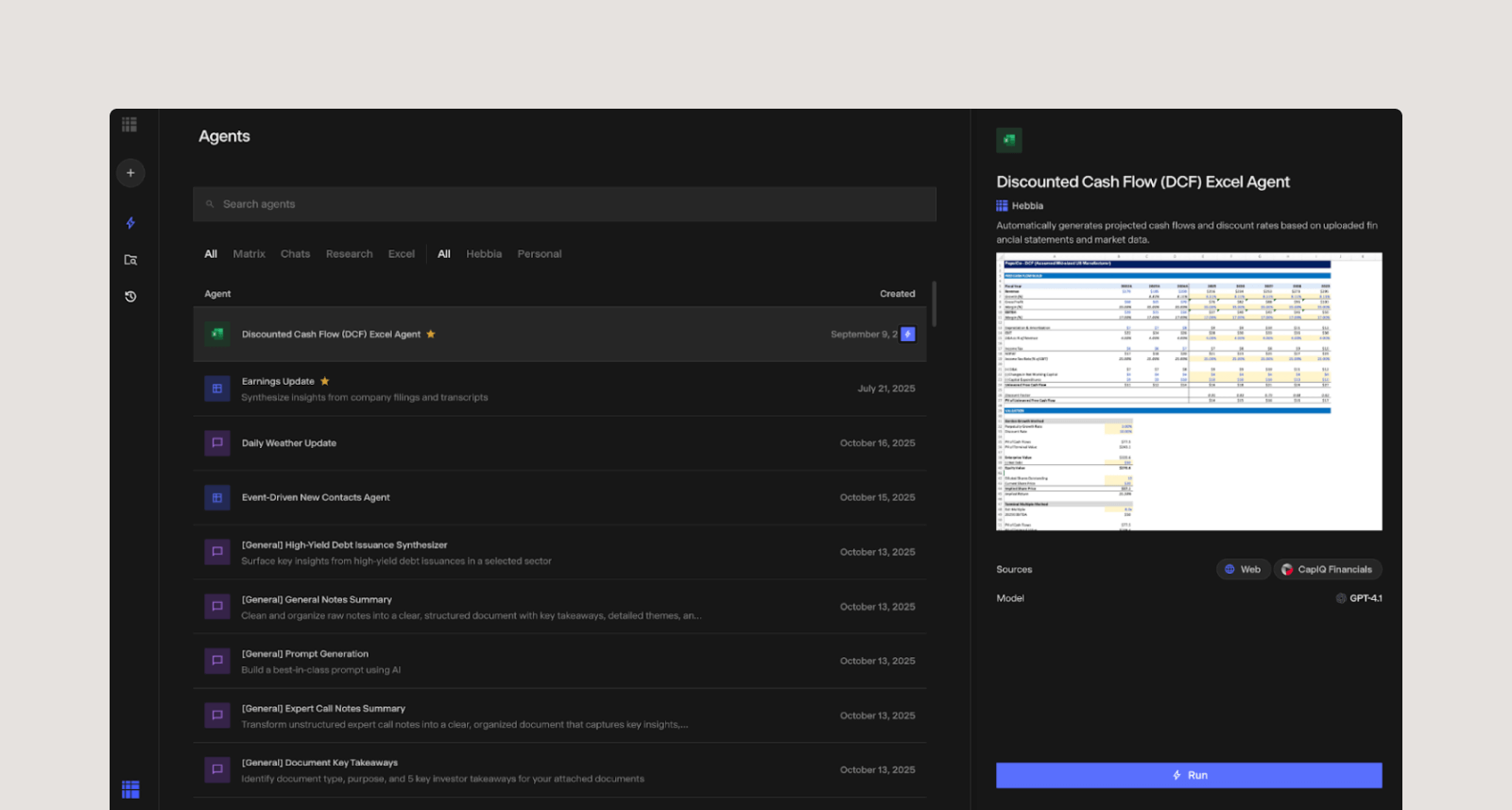This screenshot has width=1512, height=810.
Task: Click the Excel icon of Discounted Cash Flow row
Action: 217,334
